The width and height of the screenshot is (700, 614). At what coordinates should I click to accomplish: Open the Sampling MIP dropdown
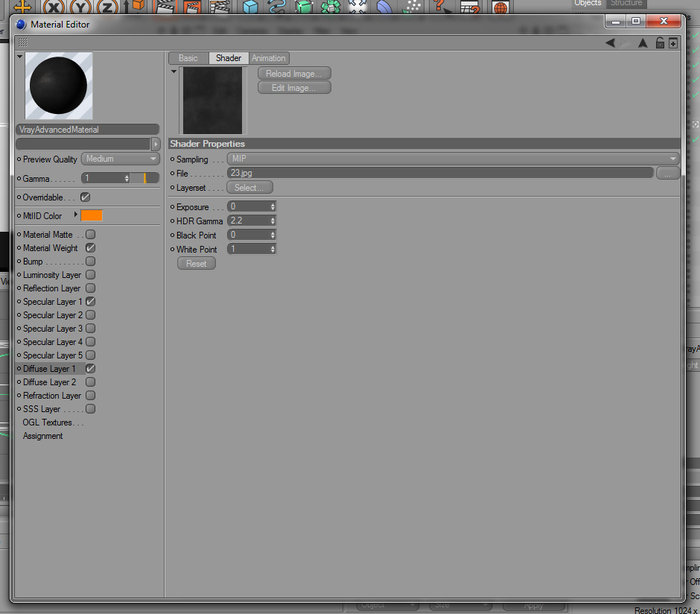pyautogui.click(x=453, y=159)
